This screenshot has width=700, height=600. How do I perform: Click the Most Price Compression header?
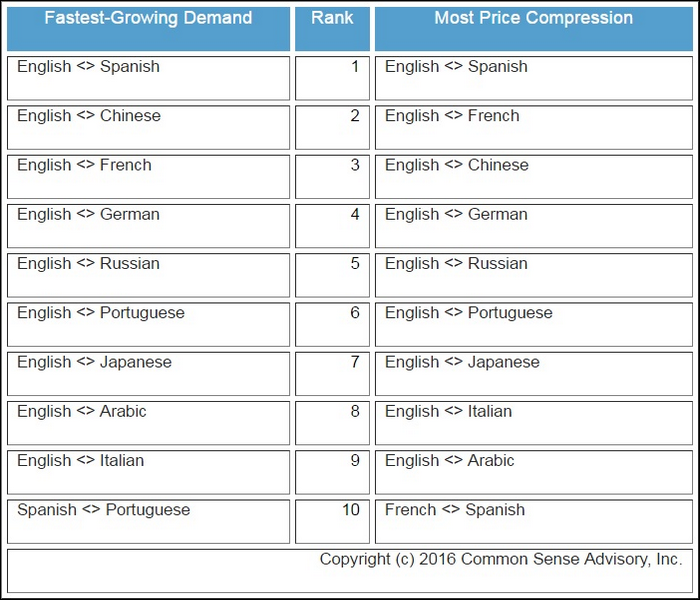click(533, 19)
